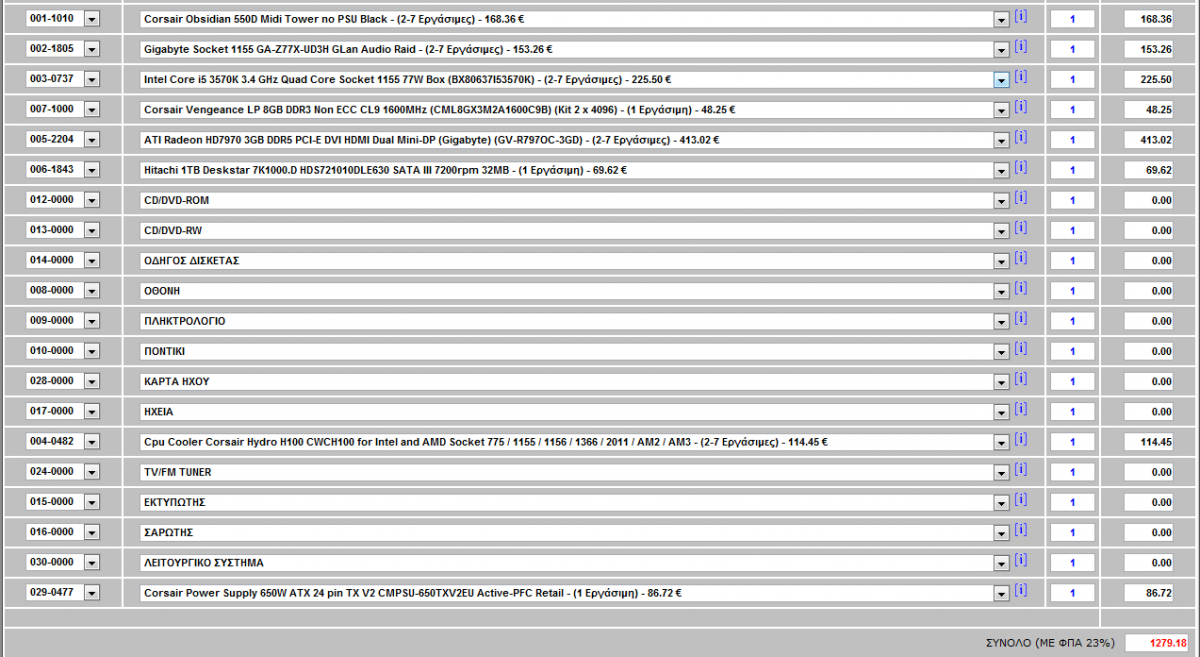Click price field showing 153.26

click(x=1149, y=49)
